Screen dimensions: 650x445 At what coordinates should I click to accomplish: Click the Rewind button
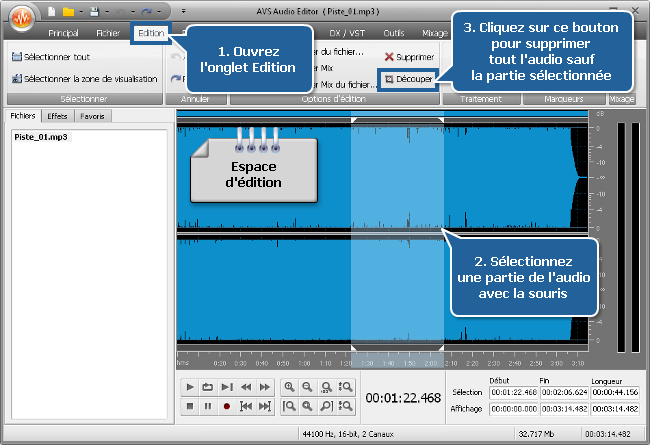point(246,387)
